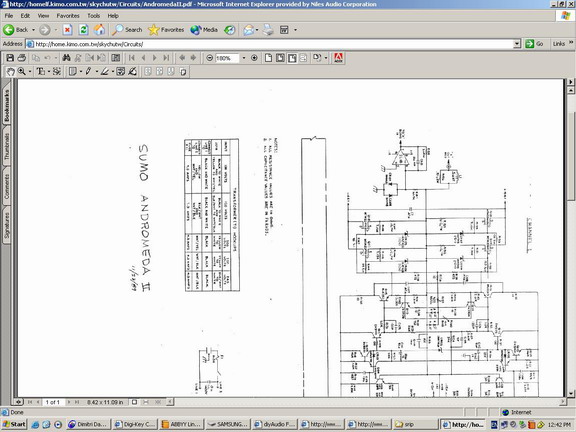Switch to diyAudio taskbar window
Viewport: 576px width, 432px height.
[275, 424]
